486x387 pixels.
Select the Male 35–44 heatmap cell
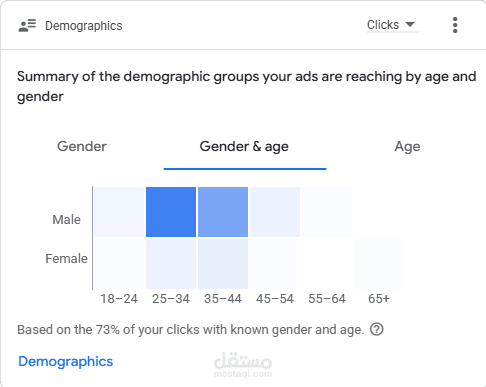[223, 212]
